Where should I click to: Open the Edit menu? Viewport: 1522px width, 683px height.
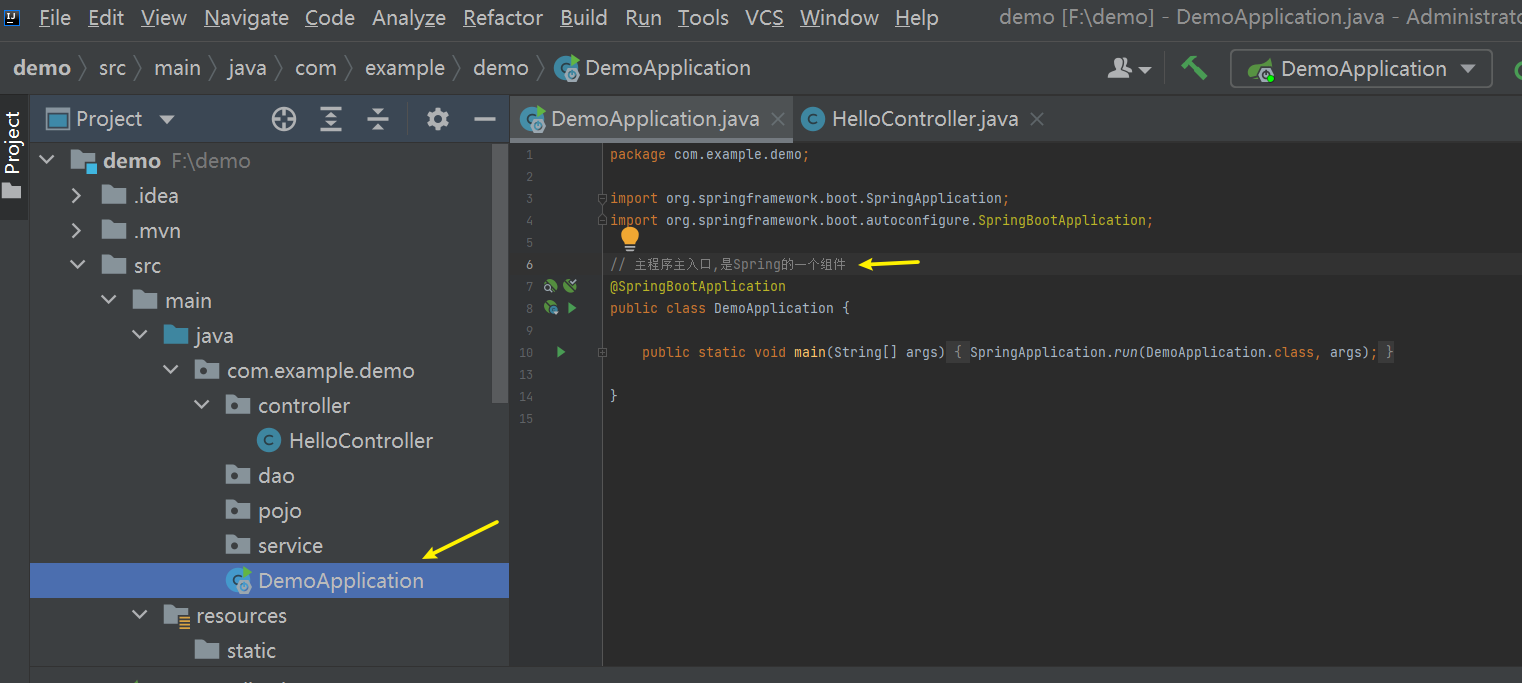click(x=106, y=18)
